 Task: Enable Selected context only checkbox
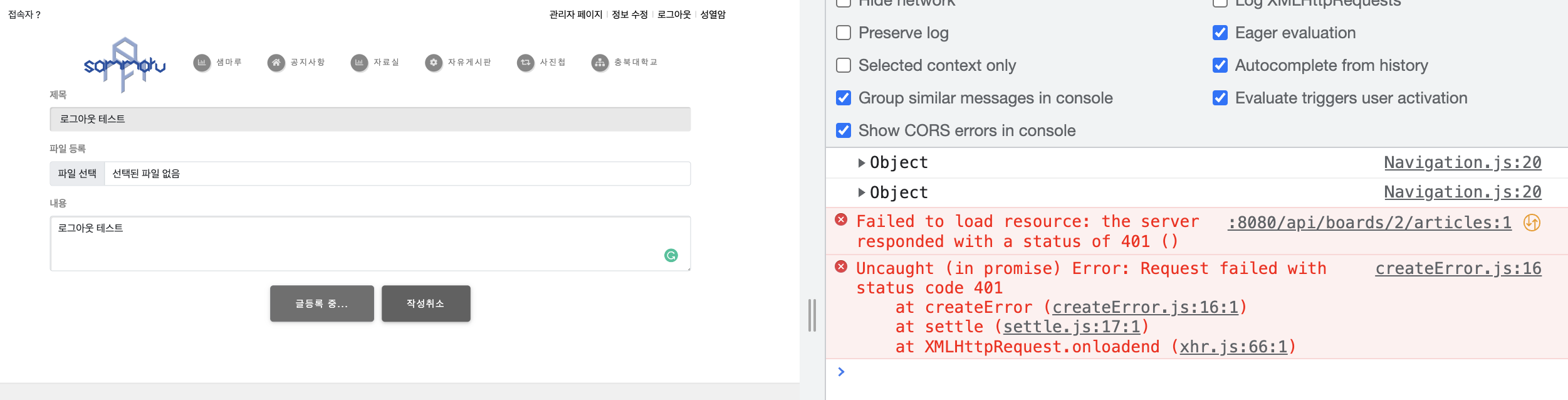click(x=844, y=65)
